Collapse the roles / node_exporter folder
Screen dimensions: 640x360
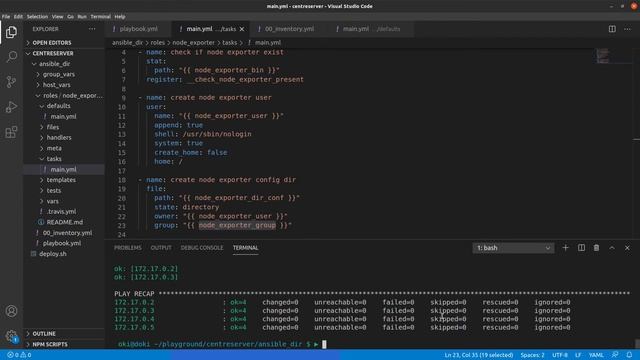(x=73, y=96)
